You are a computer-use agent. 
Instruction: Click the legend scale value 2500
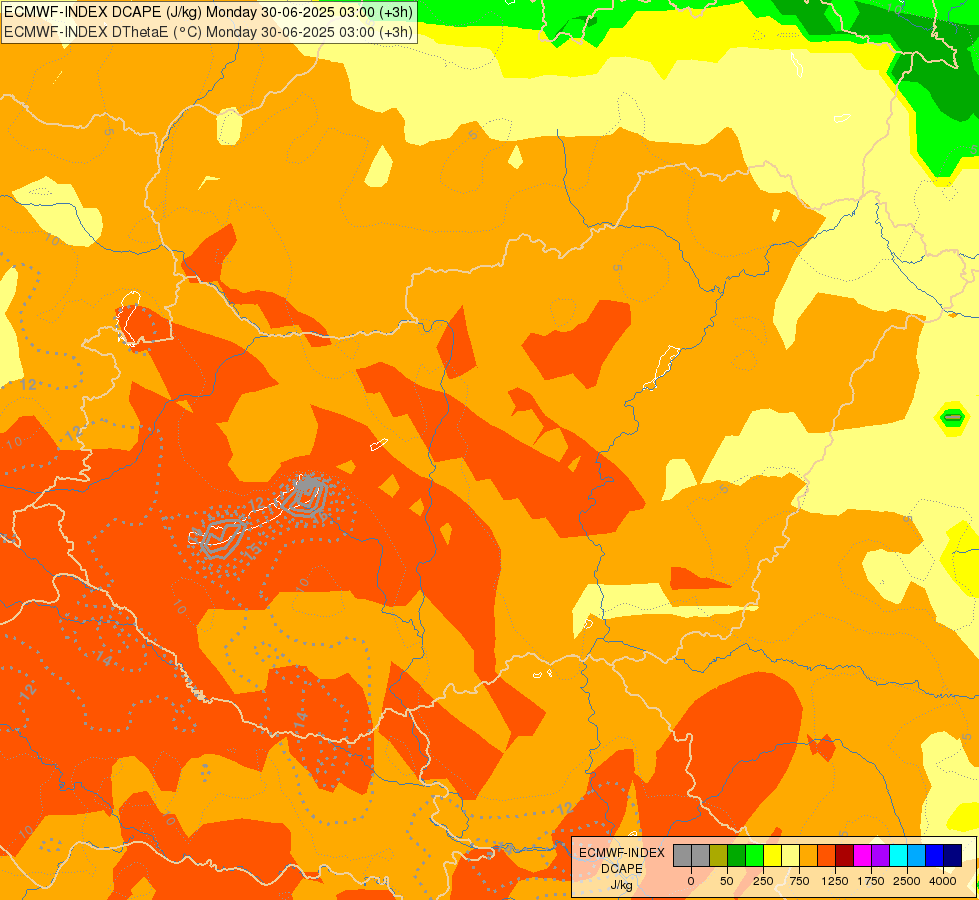[907, 881]
